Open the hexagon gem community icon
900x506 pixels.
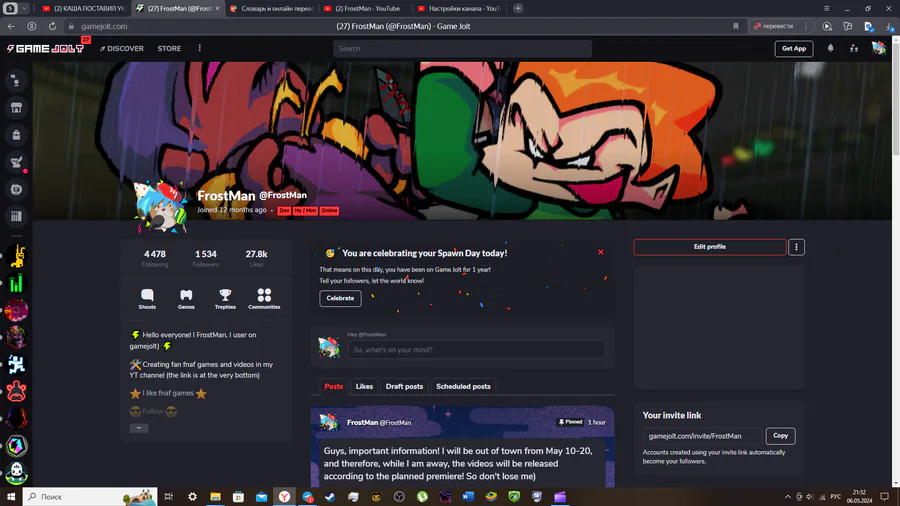point(17,446)
